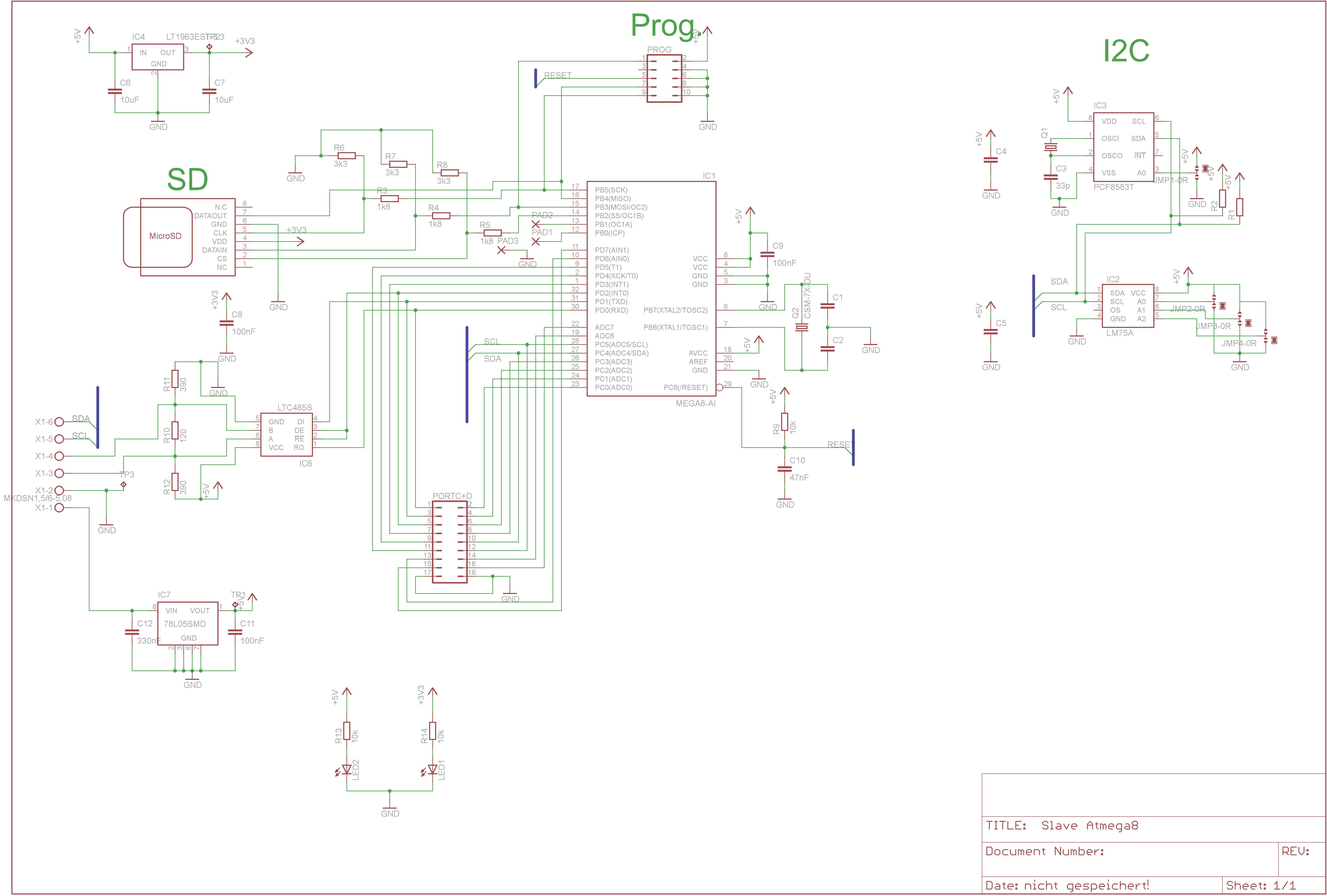
Task: Select the JMP2-0R jumper label
Action: pyautogui.click(x=1188, y=309)
